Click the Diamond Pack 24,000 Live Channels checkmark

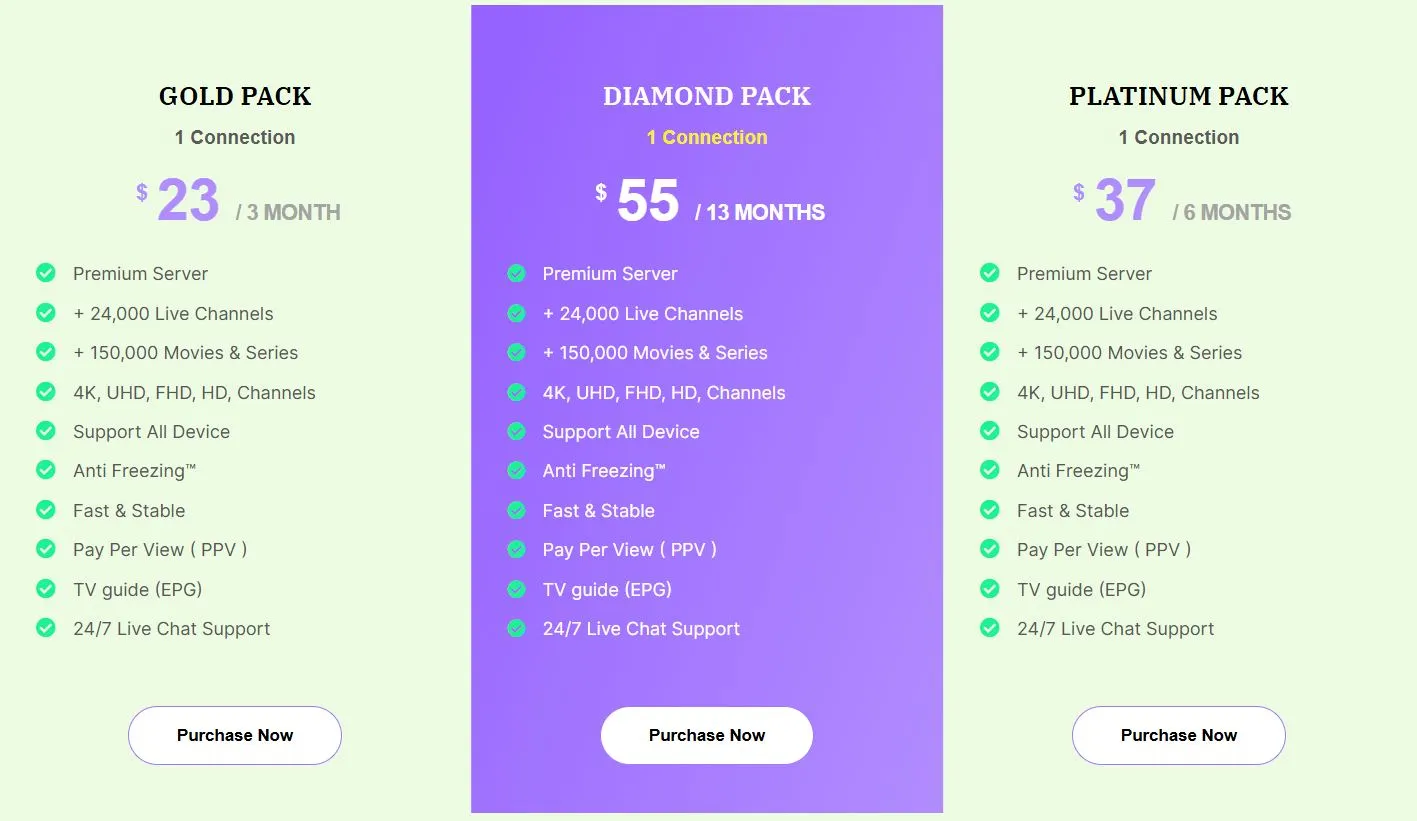(x=516, y=313)
